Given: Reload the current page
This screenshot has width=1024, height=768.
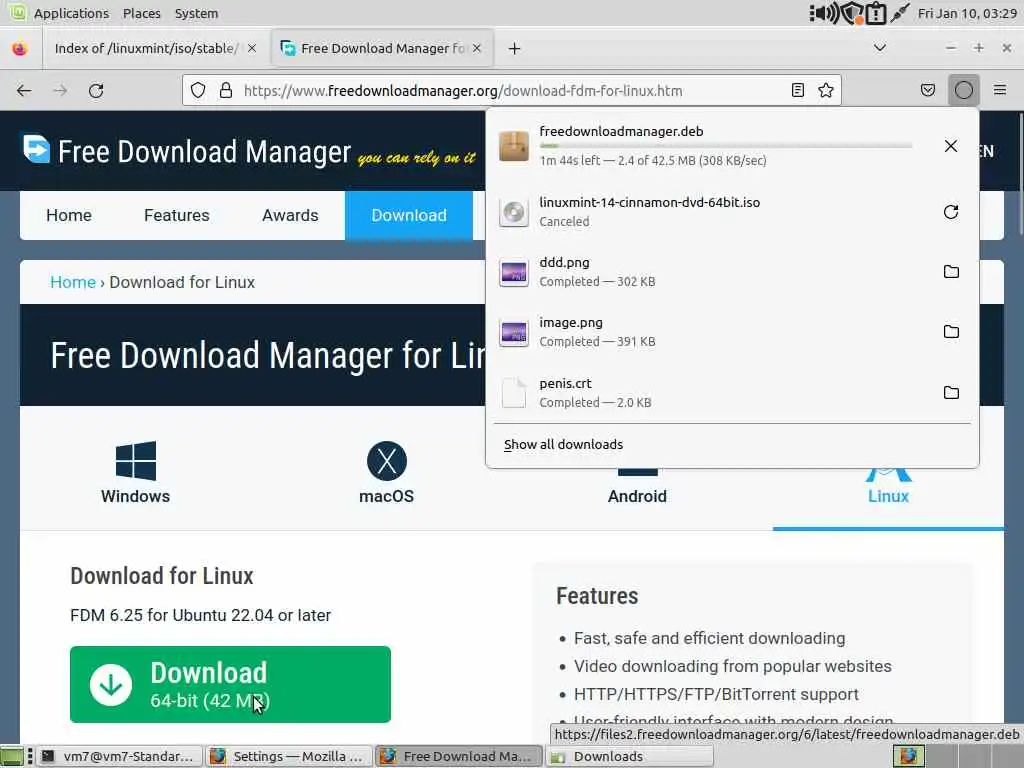Looking at the screenshot, I should [x=96, y=90].
